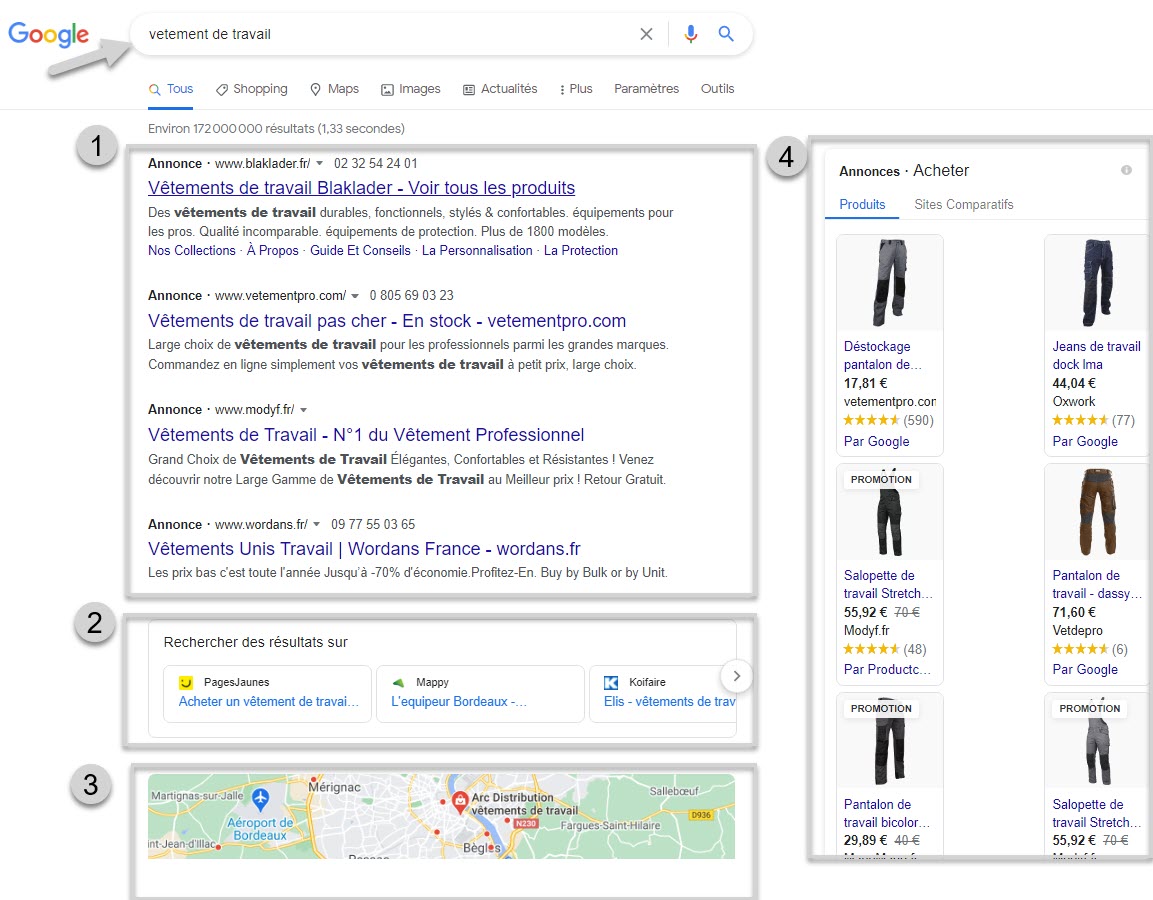The height and width of the screenshot is (900, 1153).
Task: Select the Produits tab in shopping ads
Action: pos(862,204)
